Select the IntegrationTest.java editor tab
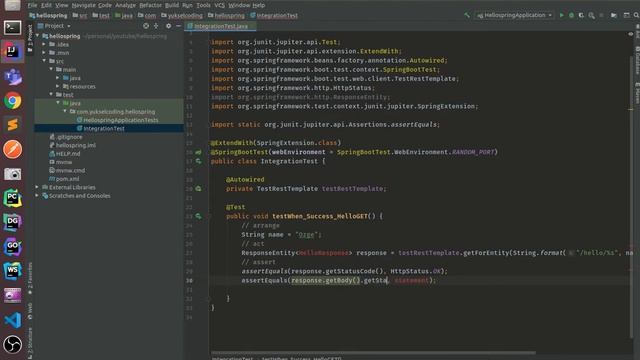Screen dimensions: 640x360 coord(220,26)
